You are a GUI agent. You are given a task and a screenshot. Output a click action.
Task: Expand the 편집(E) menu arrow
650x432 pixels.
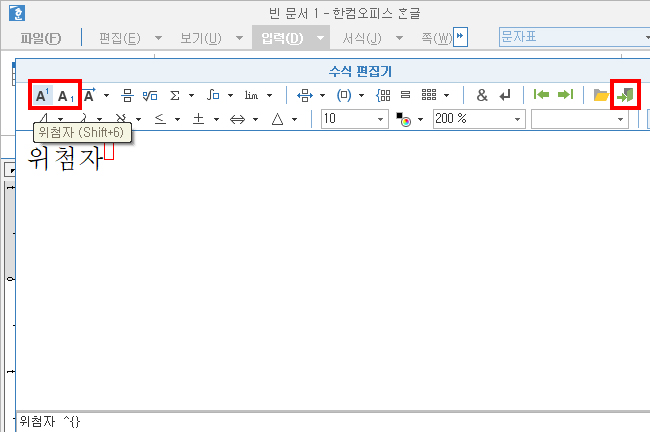(158, 38)
